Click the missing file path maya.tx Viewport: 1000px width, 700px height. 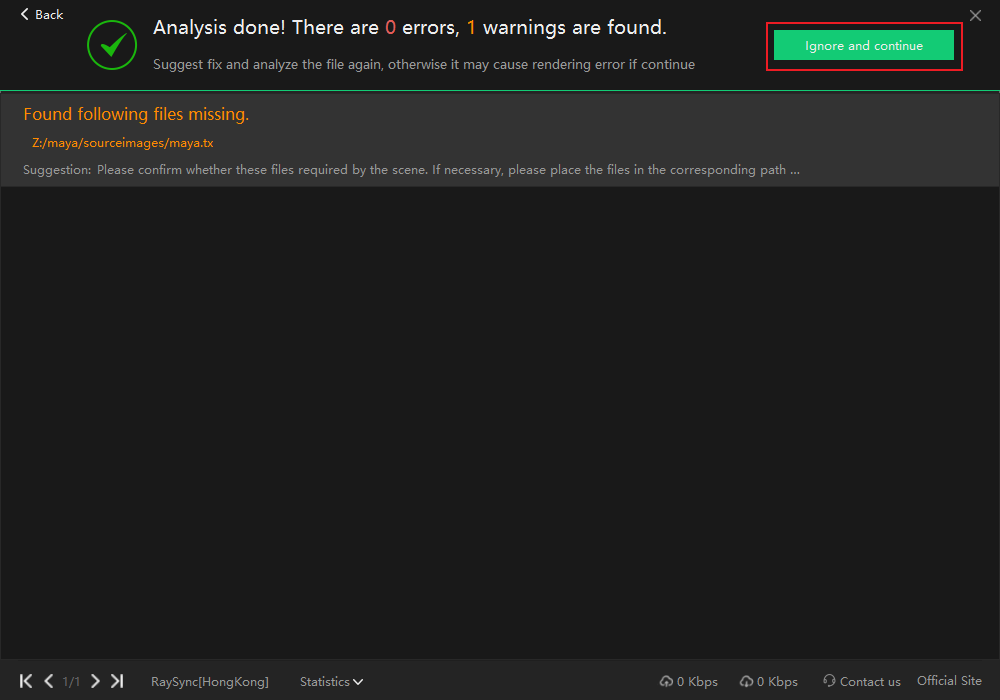(x=122, y=143)
